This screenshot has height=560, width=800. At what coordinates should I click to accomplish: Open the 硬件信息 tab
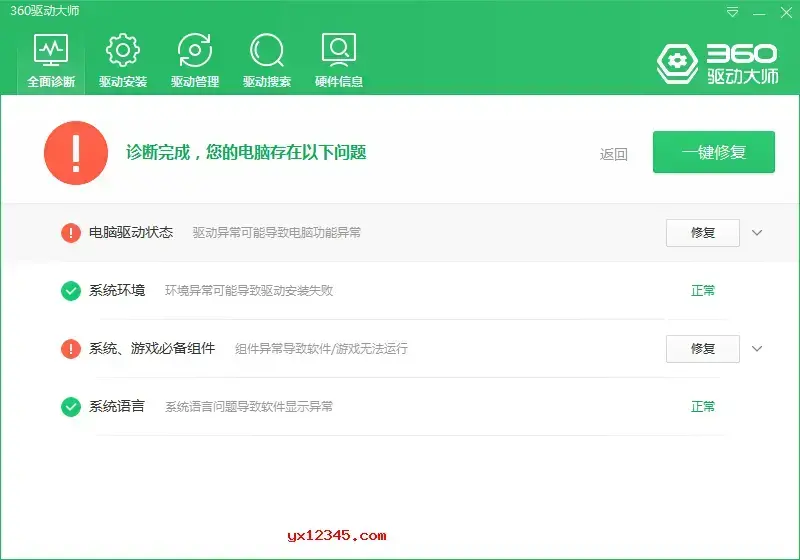[339, 60]
